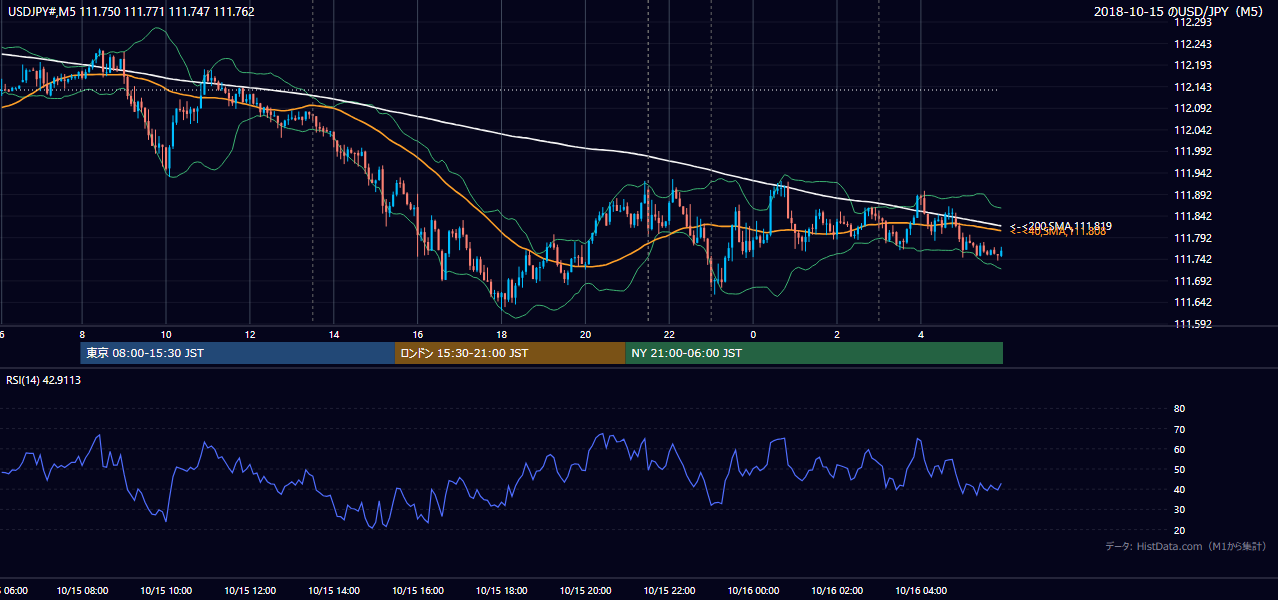Click the 10/15 14:00 time axis label

334,591
